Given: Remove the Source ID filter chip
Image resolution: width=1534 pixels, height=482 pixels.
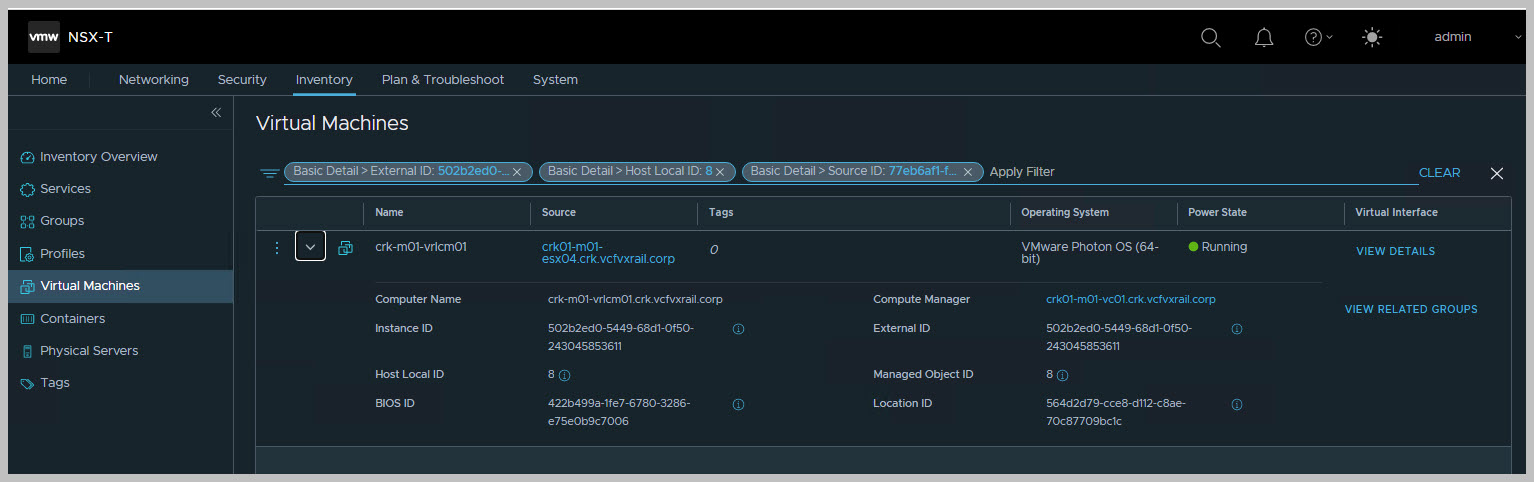Looking at the screenshot, I should [967, 172].
